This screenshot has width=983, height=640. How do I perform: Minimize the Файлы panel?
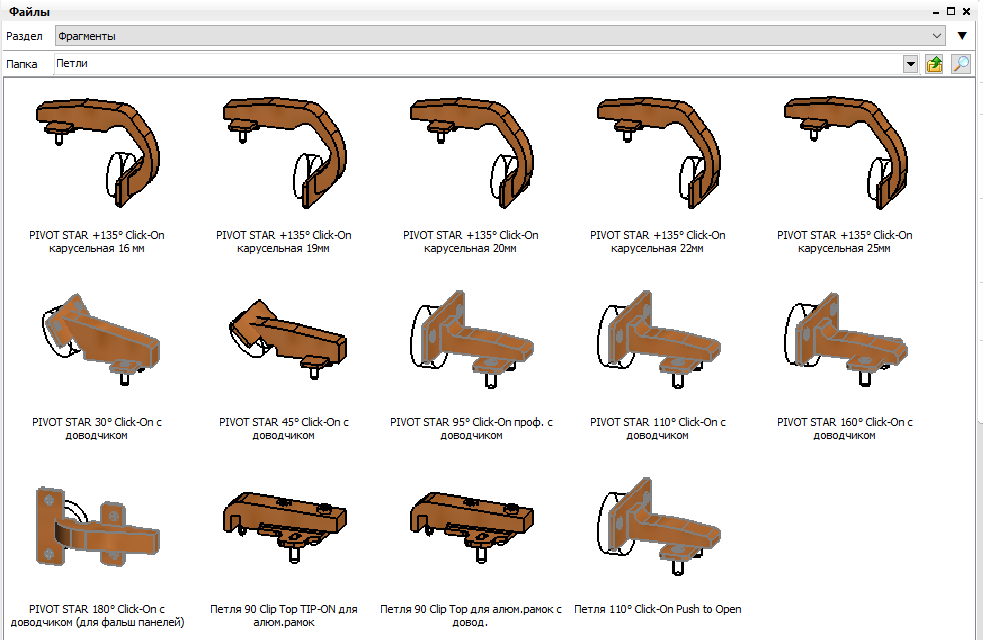click(x=937, y=12)
